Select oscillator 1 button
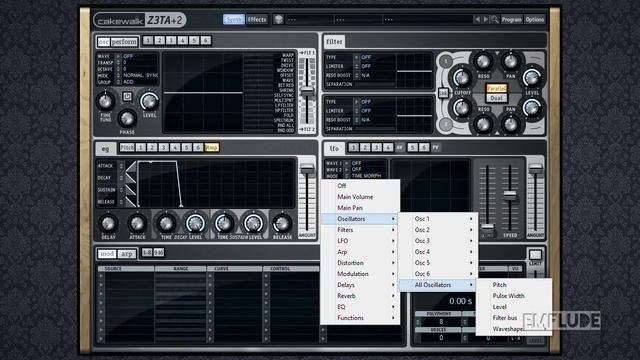The height and width of the screenshot is (360, 640). tap(148, 40)
